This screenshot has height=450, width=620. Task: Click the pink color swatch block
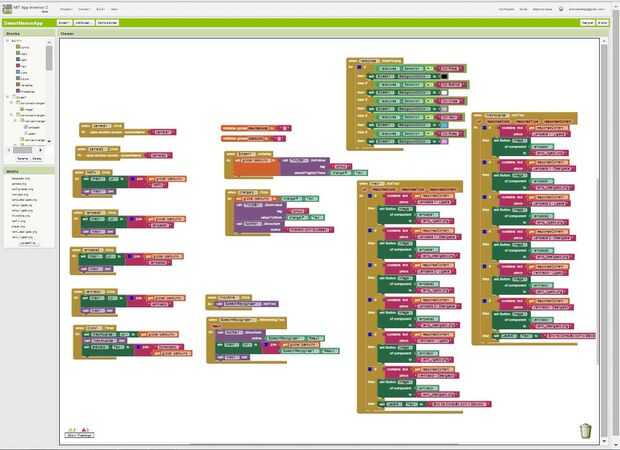coord(444,142)
